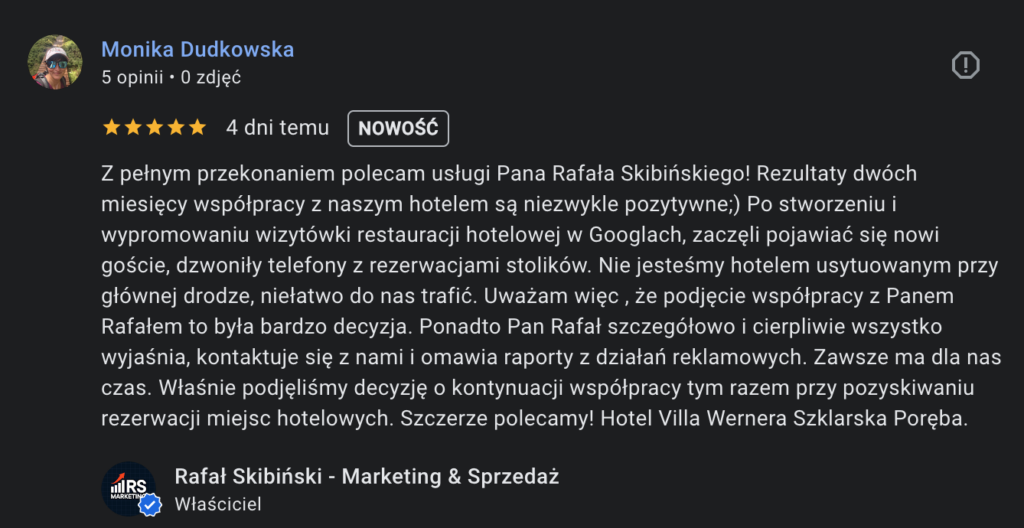Click the second rating star
The image size is (1024, 528).
click(133, 128)
